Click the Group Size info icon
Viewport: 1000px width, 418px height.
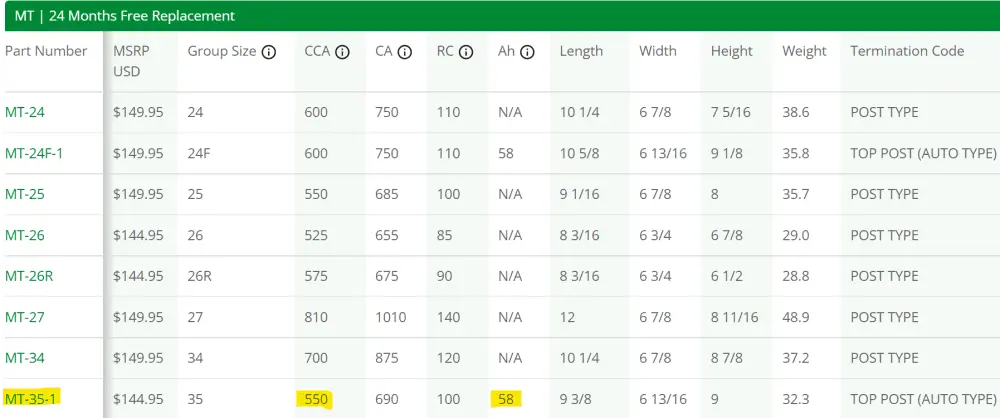click(269, 52)
